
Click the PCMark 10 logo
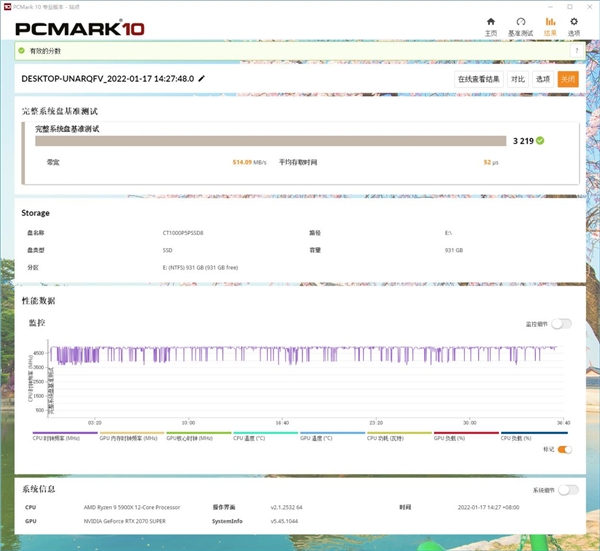pos(80,28)
